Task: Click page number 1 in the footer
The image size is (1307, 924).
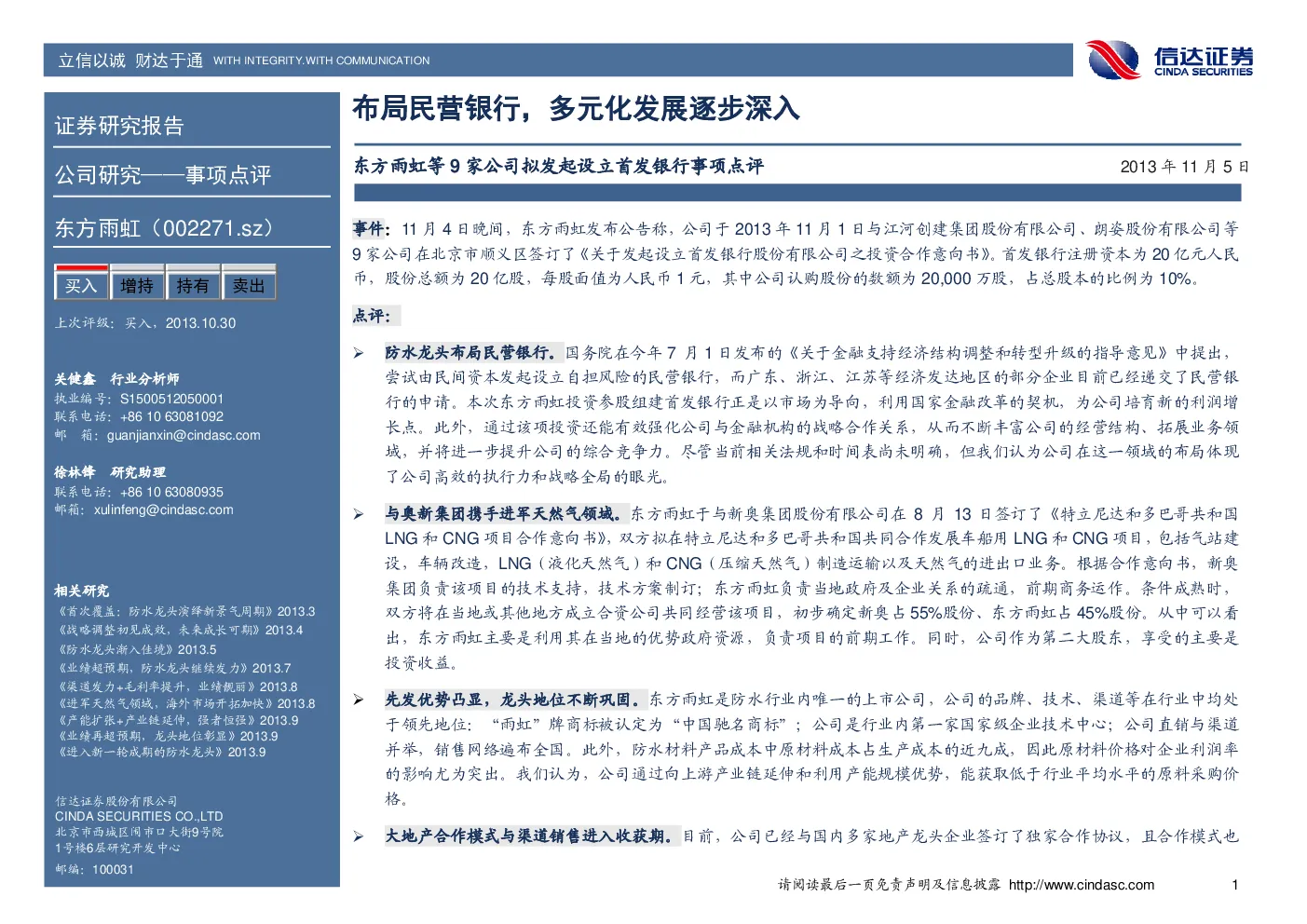Action: pos(1235,885)
